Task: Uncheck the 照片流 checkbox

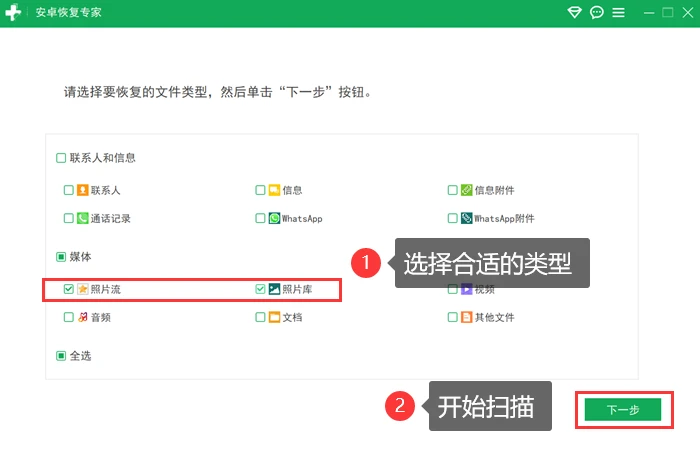Action: 69,289
